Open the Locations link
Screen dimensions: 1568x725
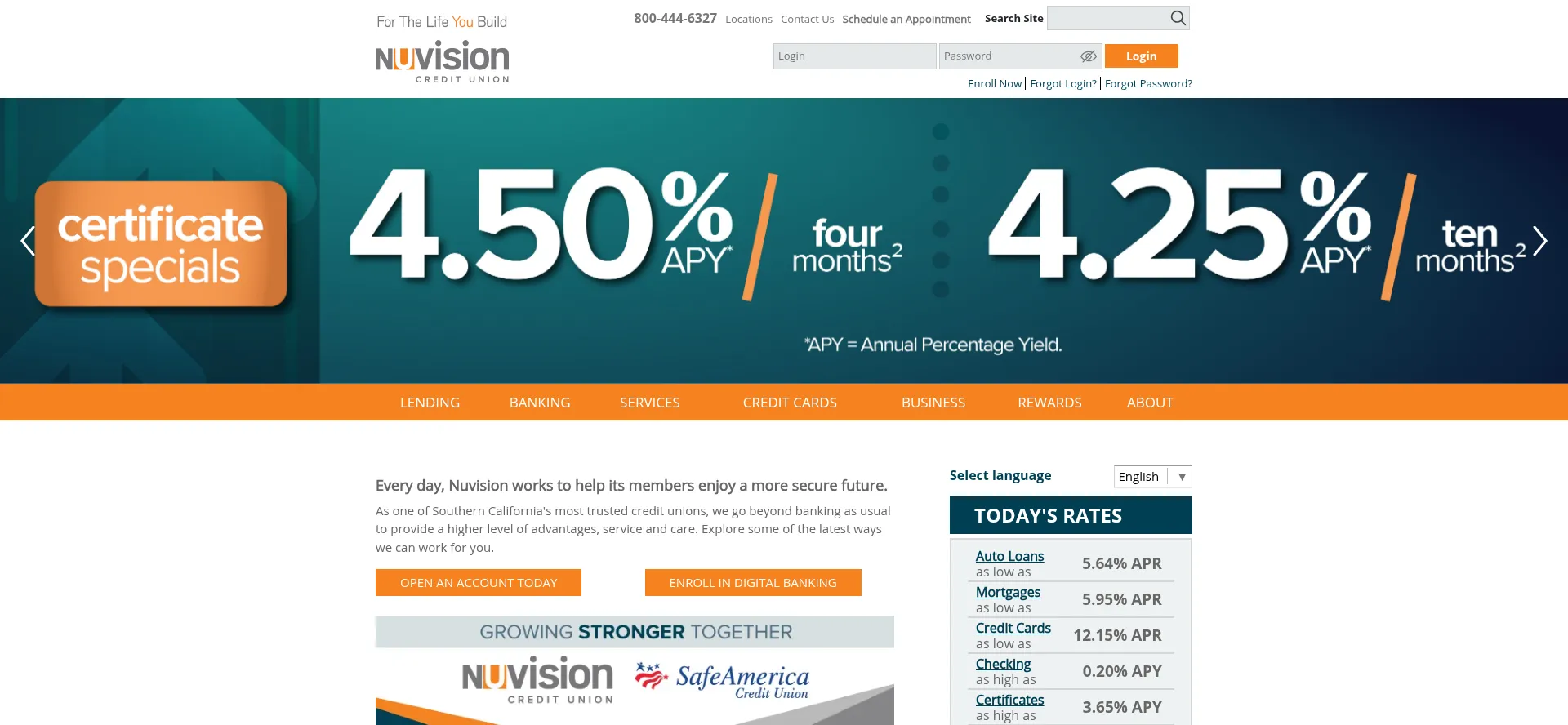click(749, 19)
